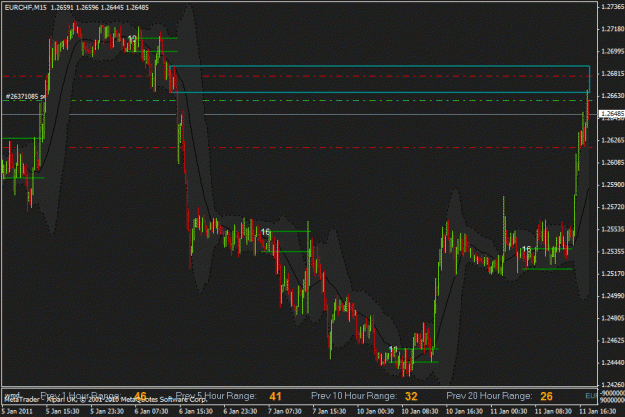Click the 5 Jan 23:30 time label
625x417 pixels.
click(107, 411)
